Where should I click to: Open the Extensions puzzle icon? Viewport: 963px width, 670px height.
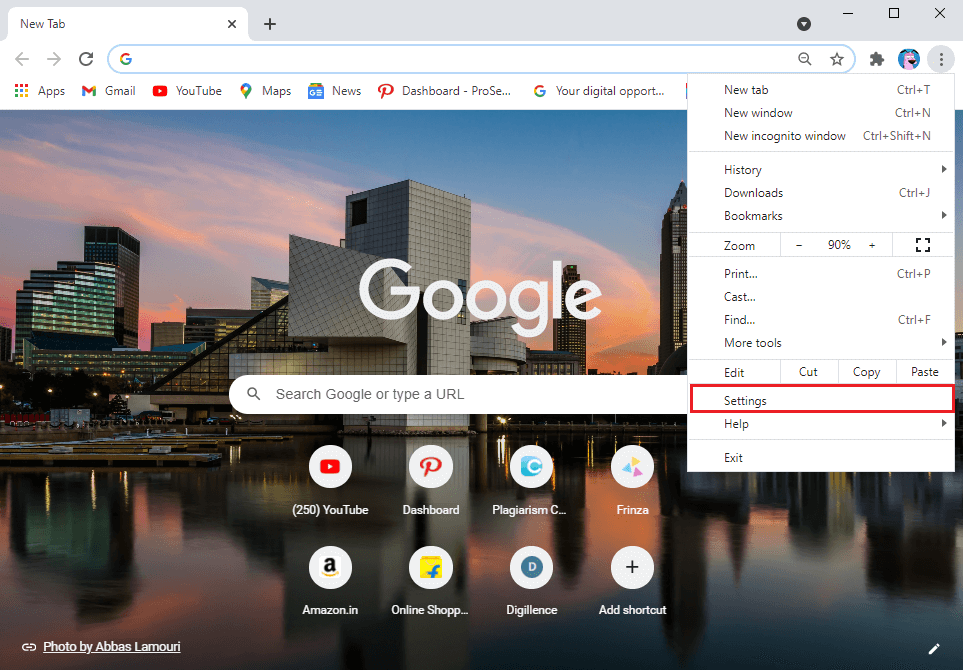click(x=877, y=59)
